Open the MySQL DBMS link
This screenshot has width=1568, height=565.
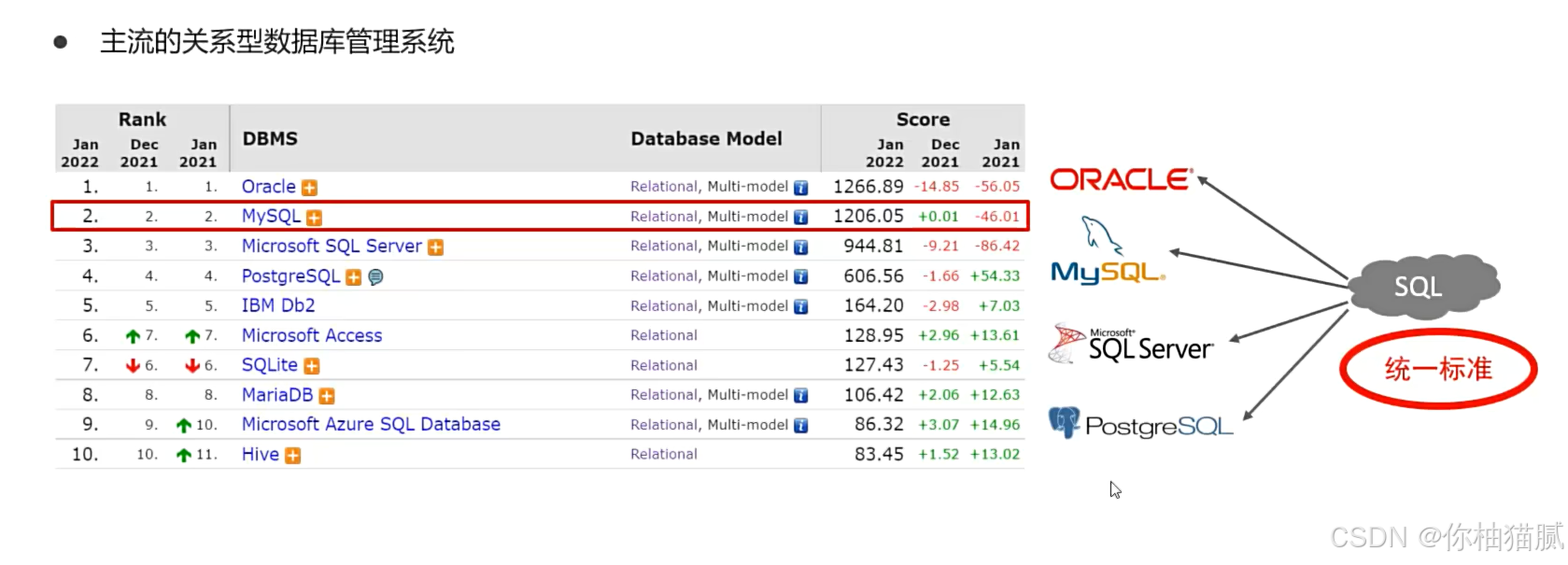click(271, 217)
